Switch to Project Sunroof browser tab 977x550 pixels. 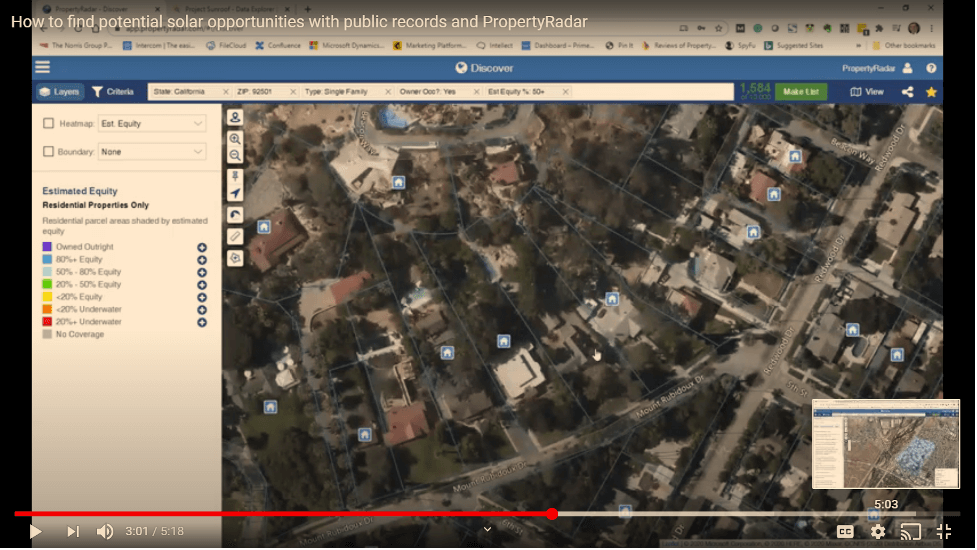click(229, 9)
